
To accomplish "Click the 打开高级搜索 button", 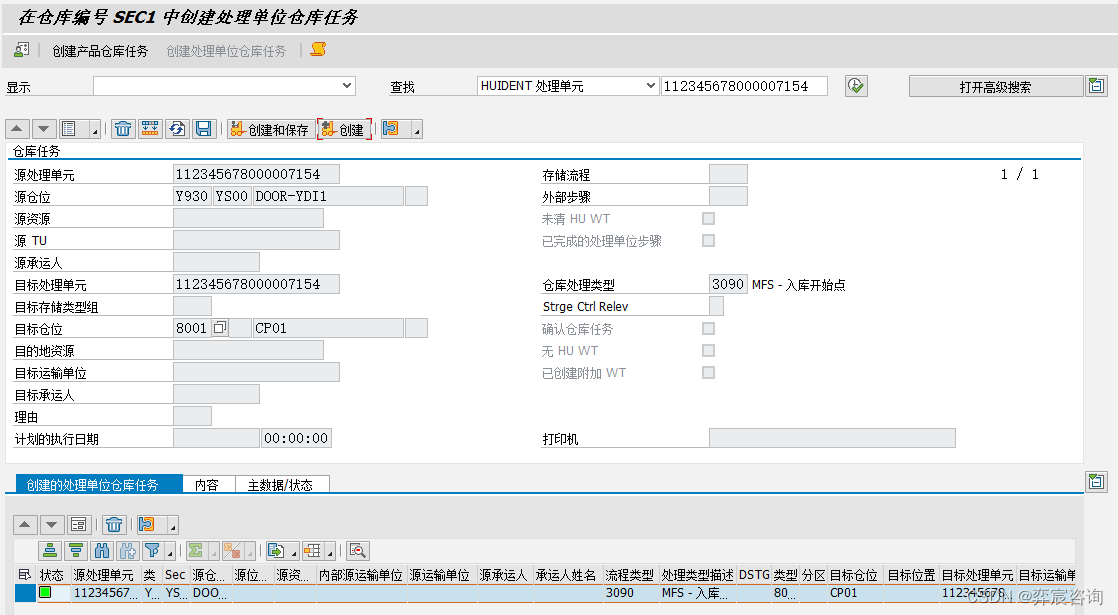I will pos(995,86).
